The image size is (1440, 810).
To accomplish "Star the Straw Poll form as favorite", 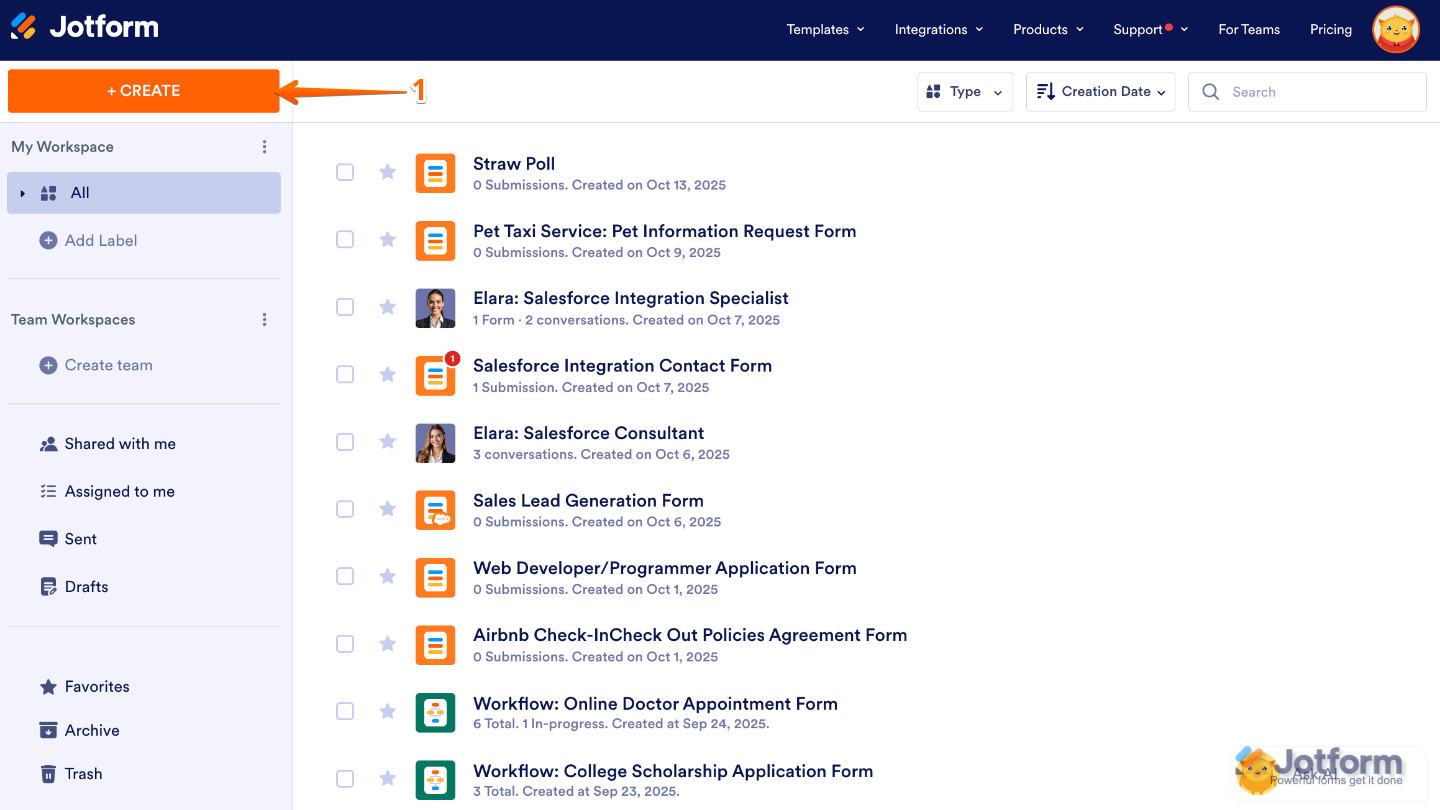I will (388, 172).
